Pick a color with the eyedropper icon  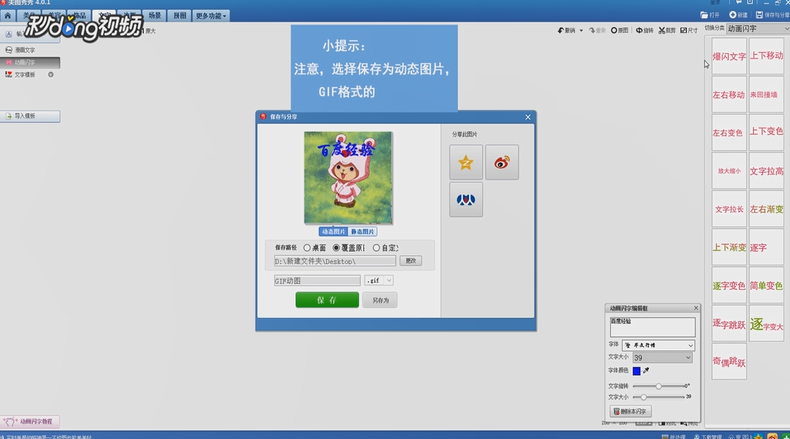646,370
